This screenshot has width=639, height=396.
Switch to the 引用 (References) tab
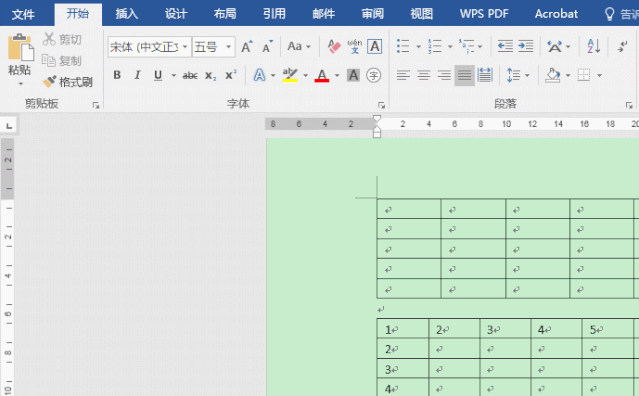click(274, 14)
